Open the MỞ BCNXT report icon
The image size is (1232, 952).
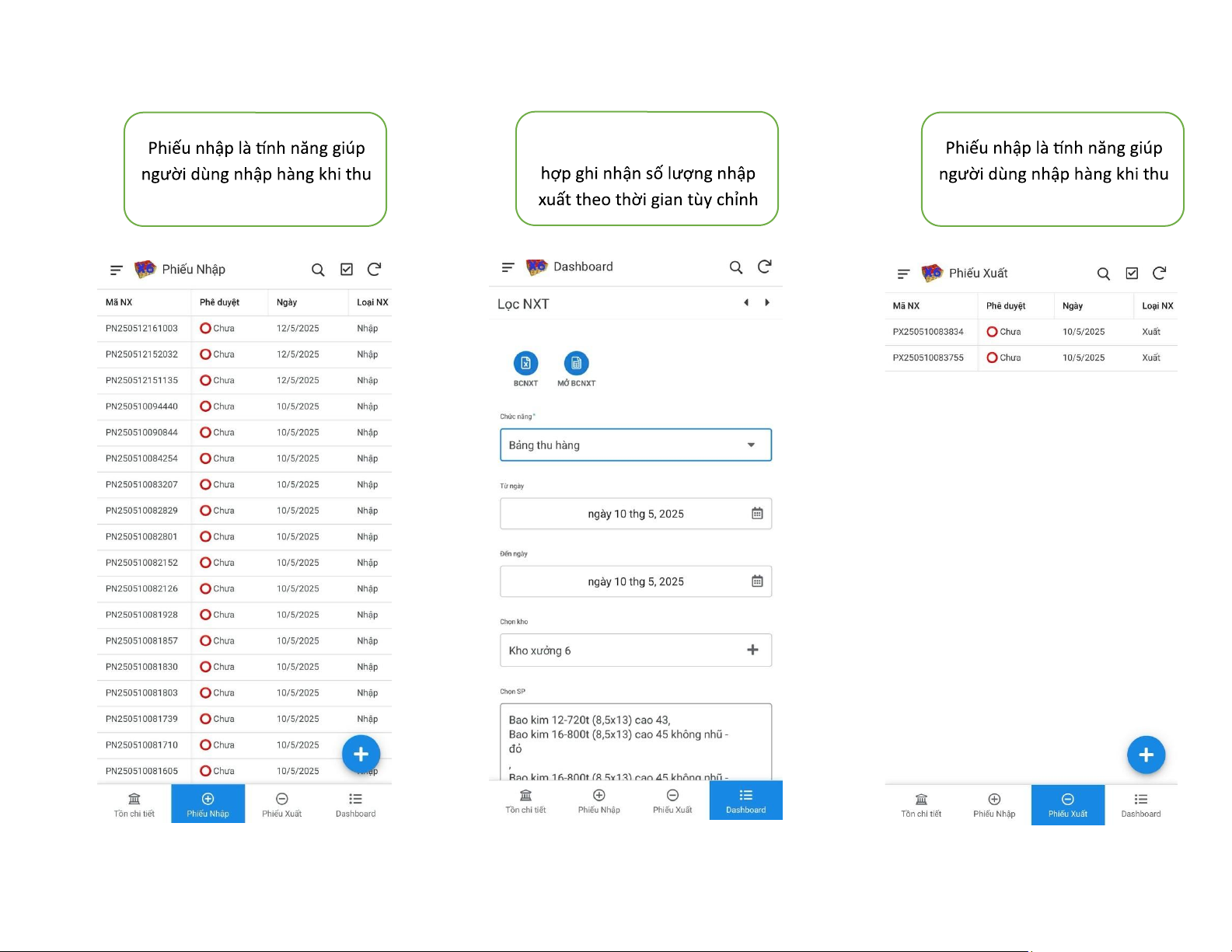(576, 364)
